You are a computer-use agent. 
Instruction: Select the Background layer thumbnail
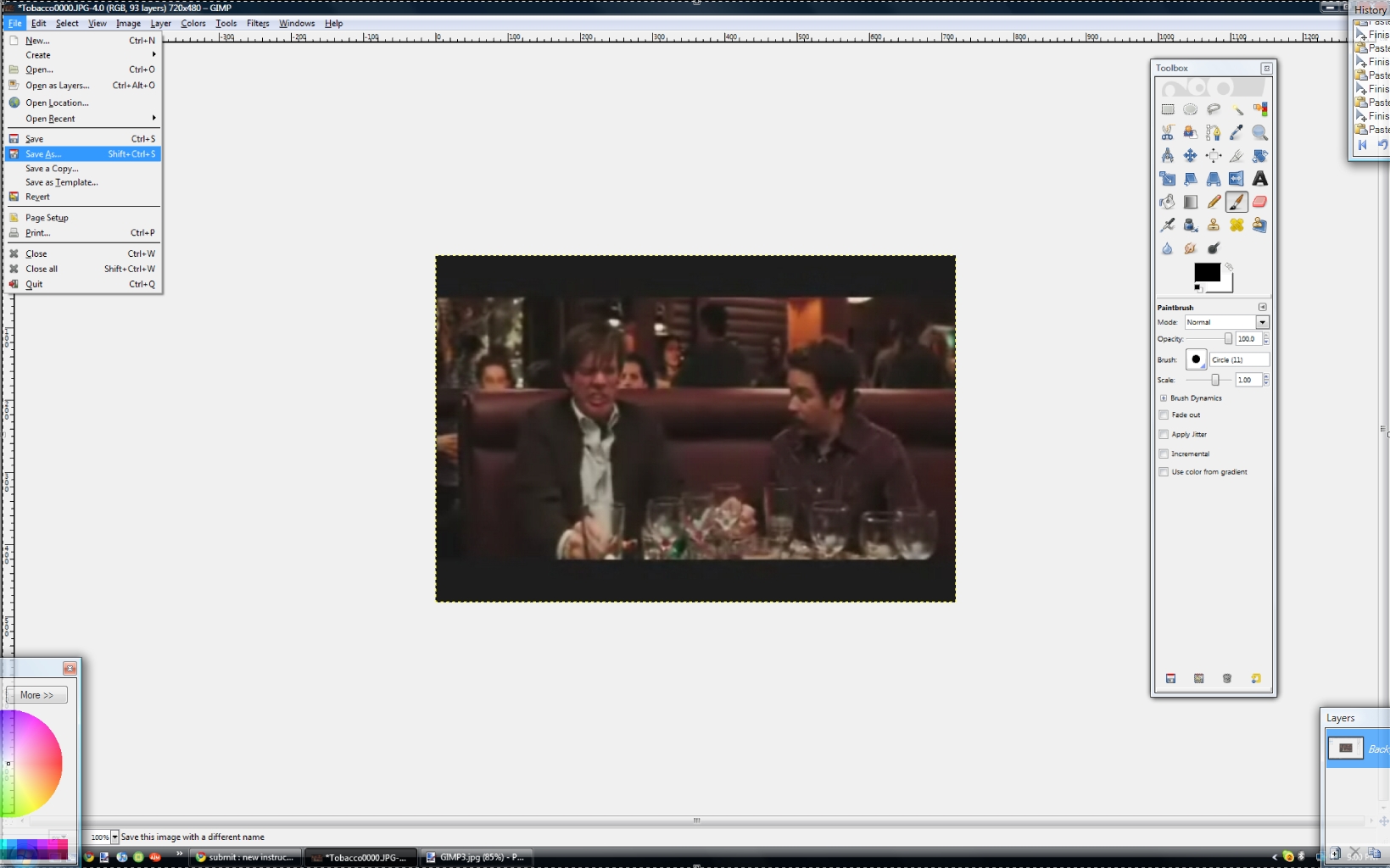[x=1345, y=748]
